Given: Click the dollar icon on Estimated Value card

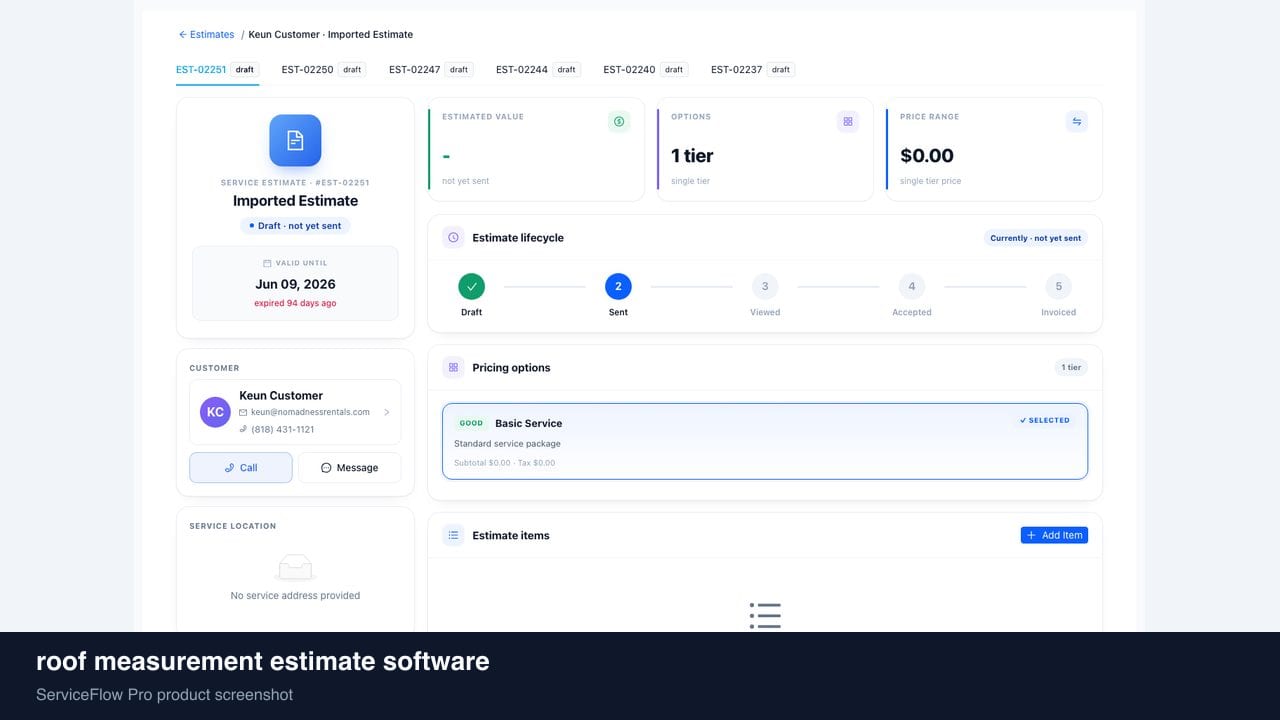Looking at the screenshot, I should click(x=619, y=122).
